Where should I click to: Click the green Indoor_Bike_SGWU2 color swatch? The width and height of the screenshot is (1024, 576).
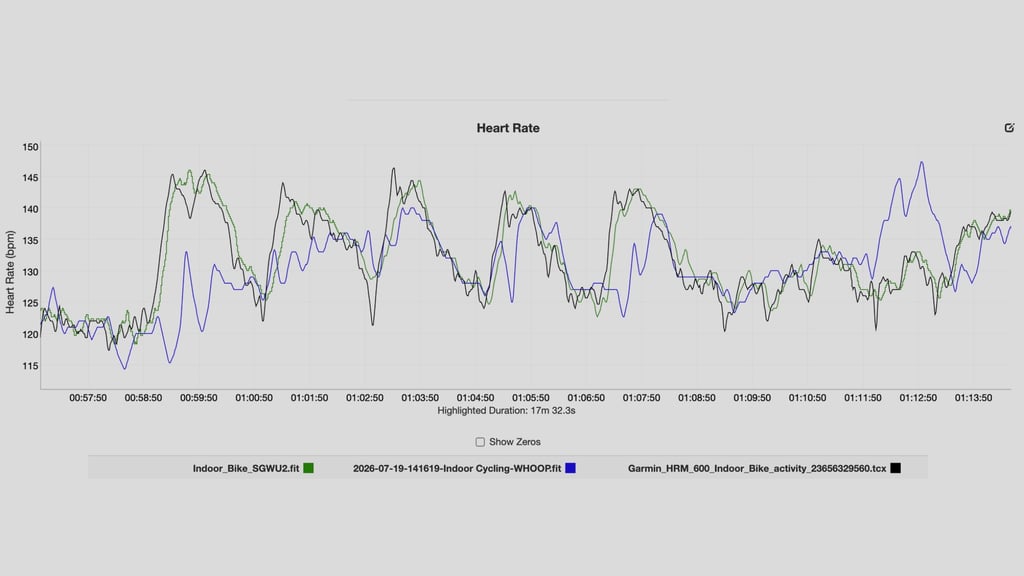coord(308,468)
